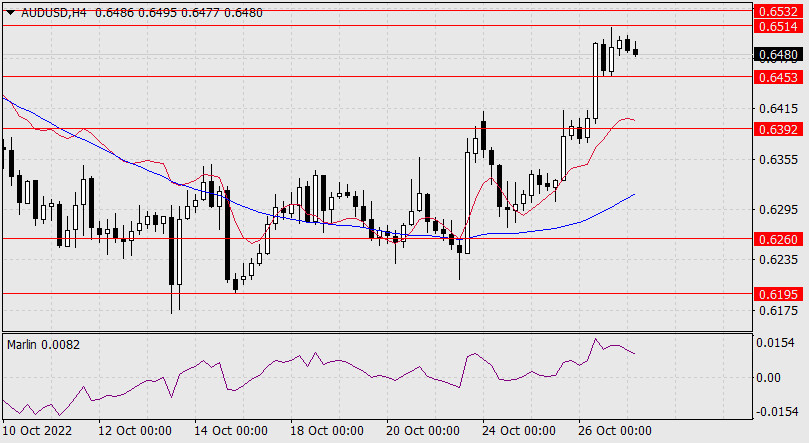Click the Marlin 0.0082 indicator label

click(x=44, y=344)
